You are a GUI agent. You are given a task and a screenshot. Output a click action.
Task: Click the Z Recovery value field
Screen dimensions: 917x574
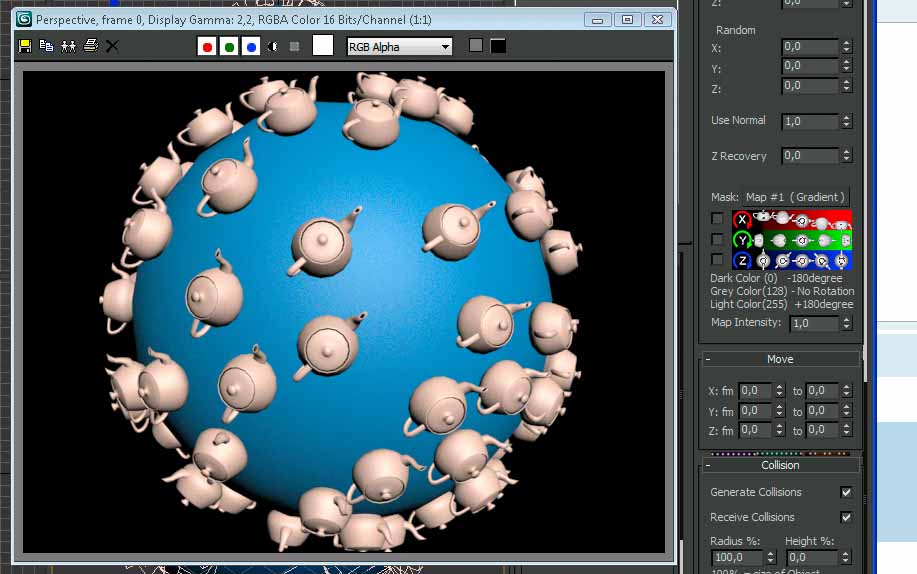(x=811, y=156)
